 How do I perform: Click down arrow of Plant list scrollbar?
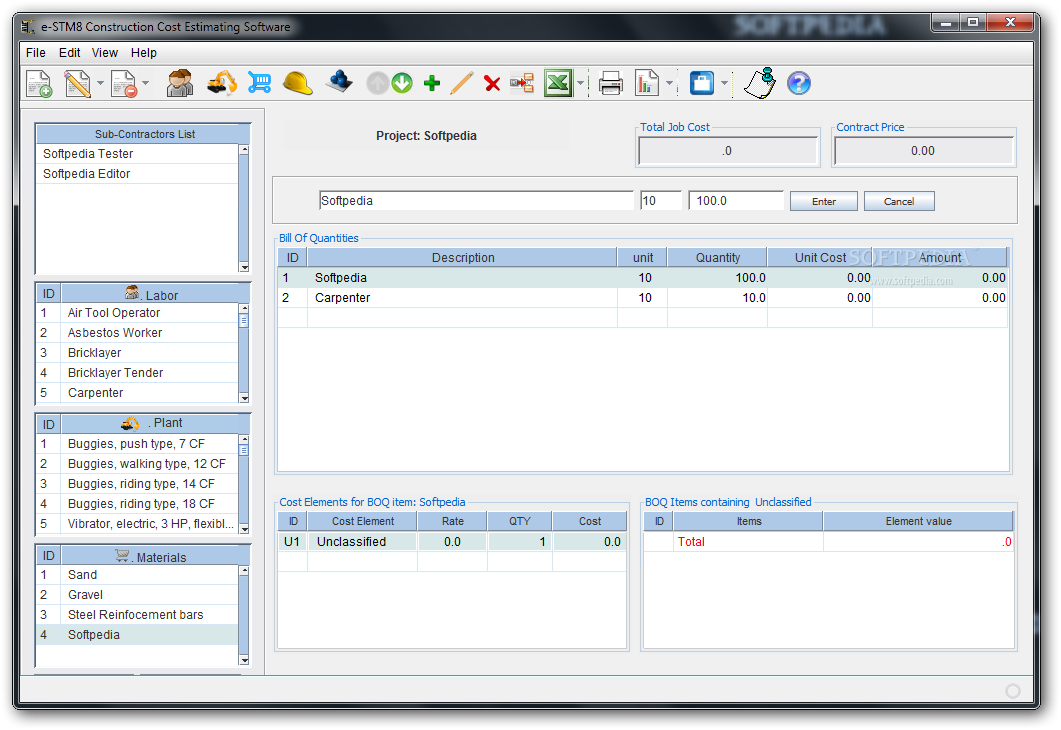point(244,529)
